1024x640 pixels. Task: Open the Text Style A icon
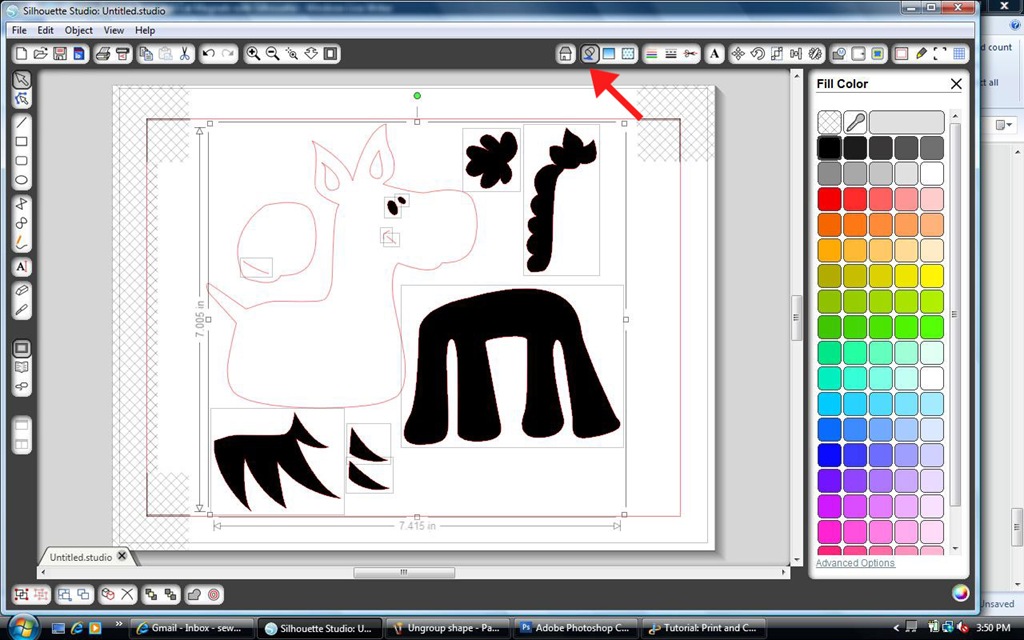tap(714, 54)
